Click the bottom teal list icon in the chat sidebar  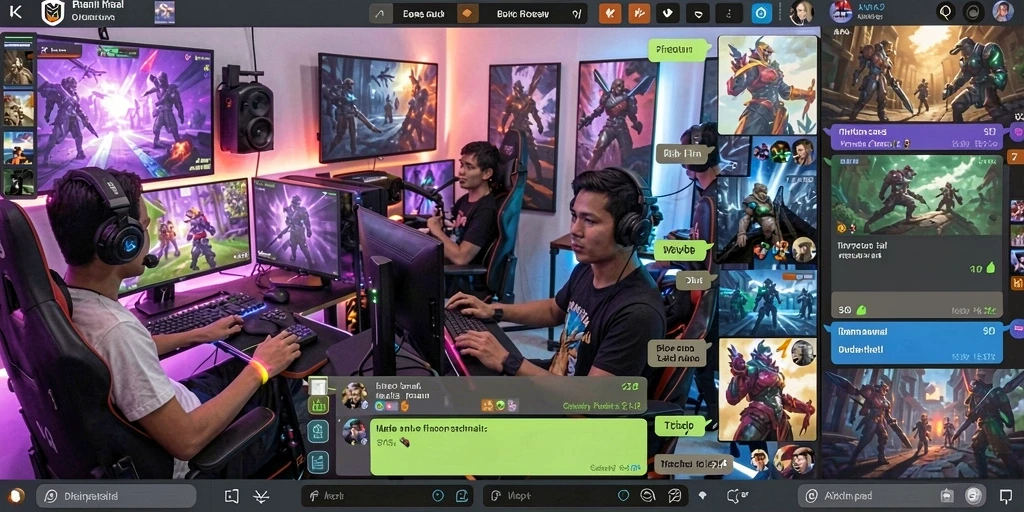[x=318, y=463]
